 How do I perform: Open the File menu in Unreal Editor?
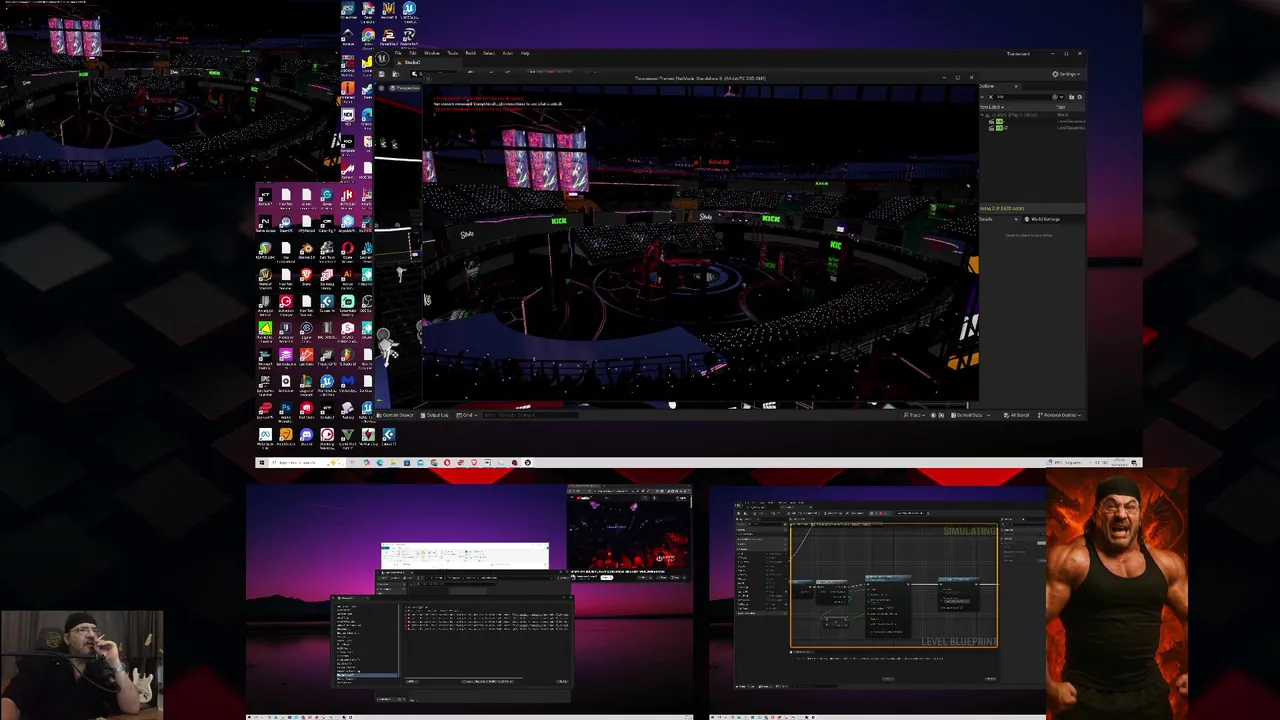coord(398,53)
